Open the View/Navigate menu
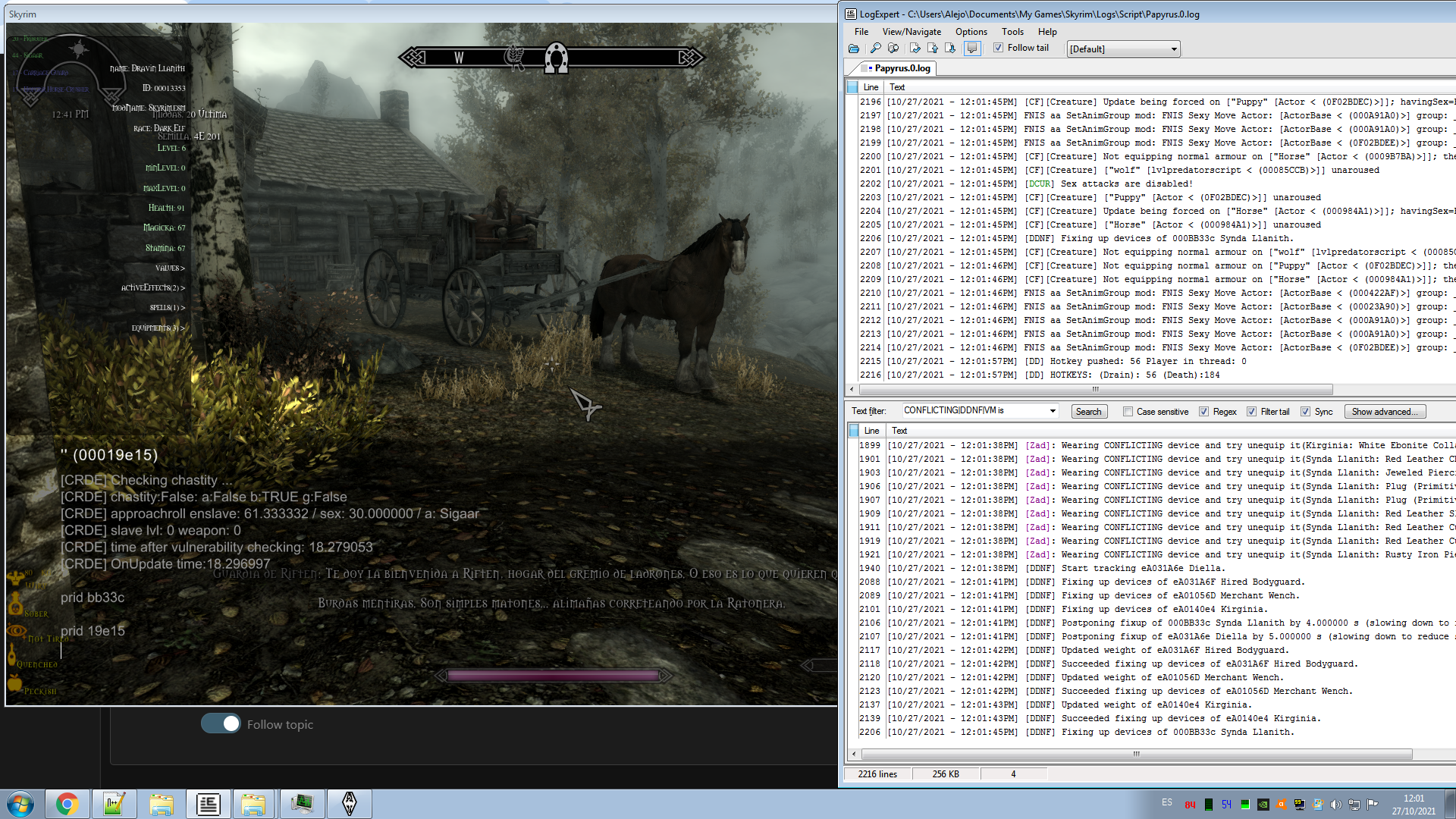 (x=912, y=32)
